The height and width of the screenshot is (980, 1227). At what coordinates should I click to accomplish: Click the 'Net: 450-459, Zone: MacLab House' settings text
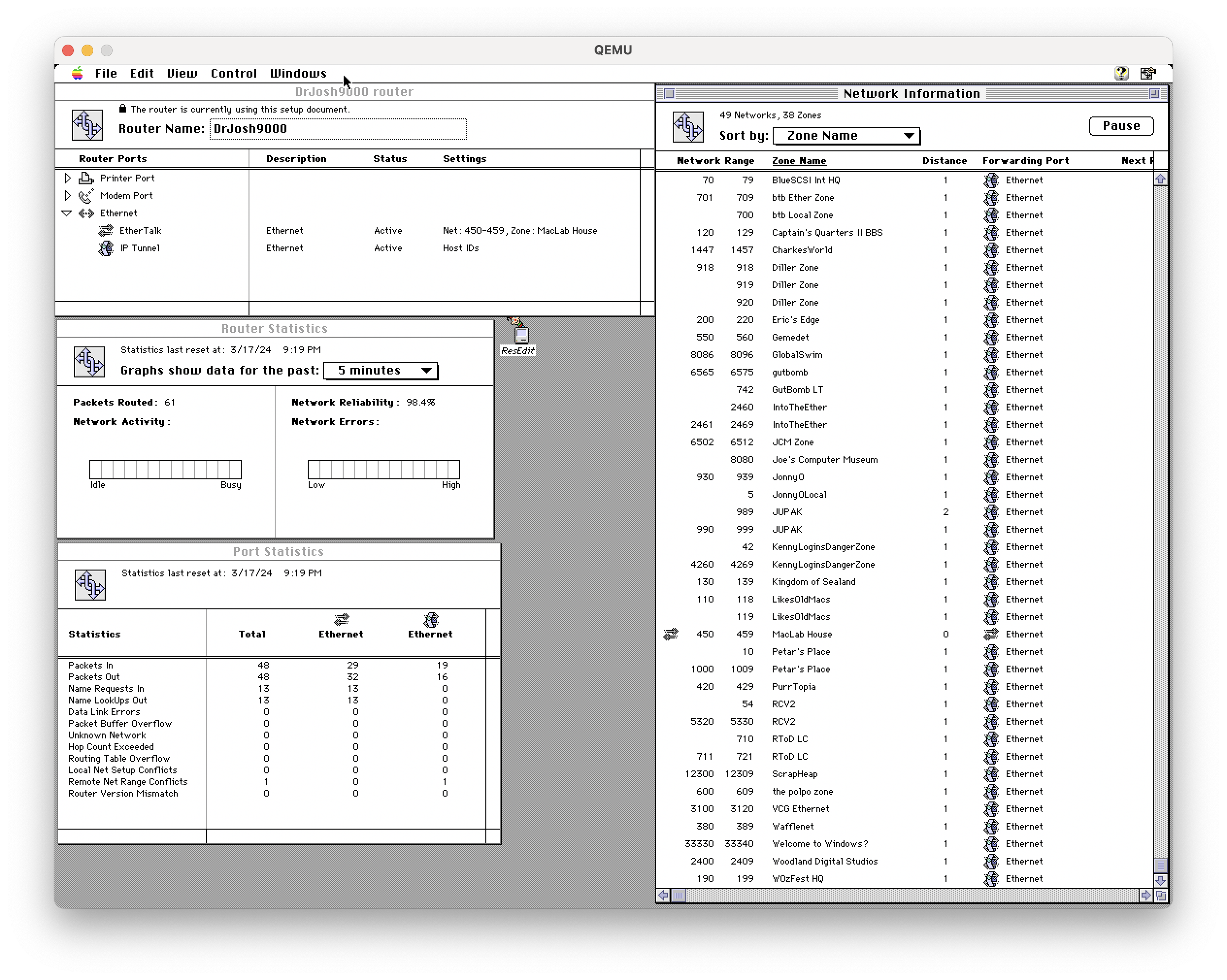(x=520, y=231)
